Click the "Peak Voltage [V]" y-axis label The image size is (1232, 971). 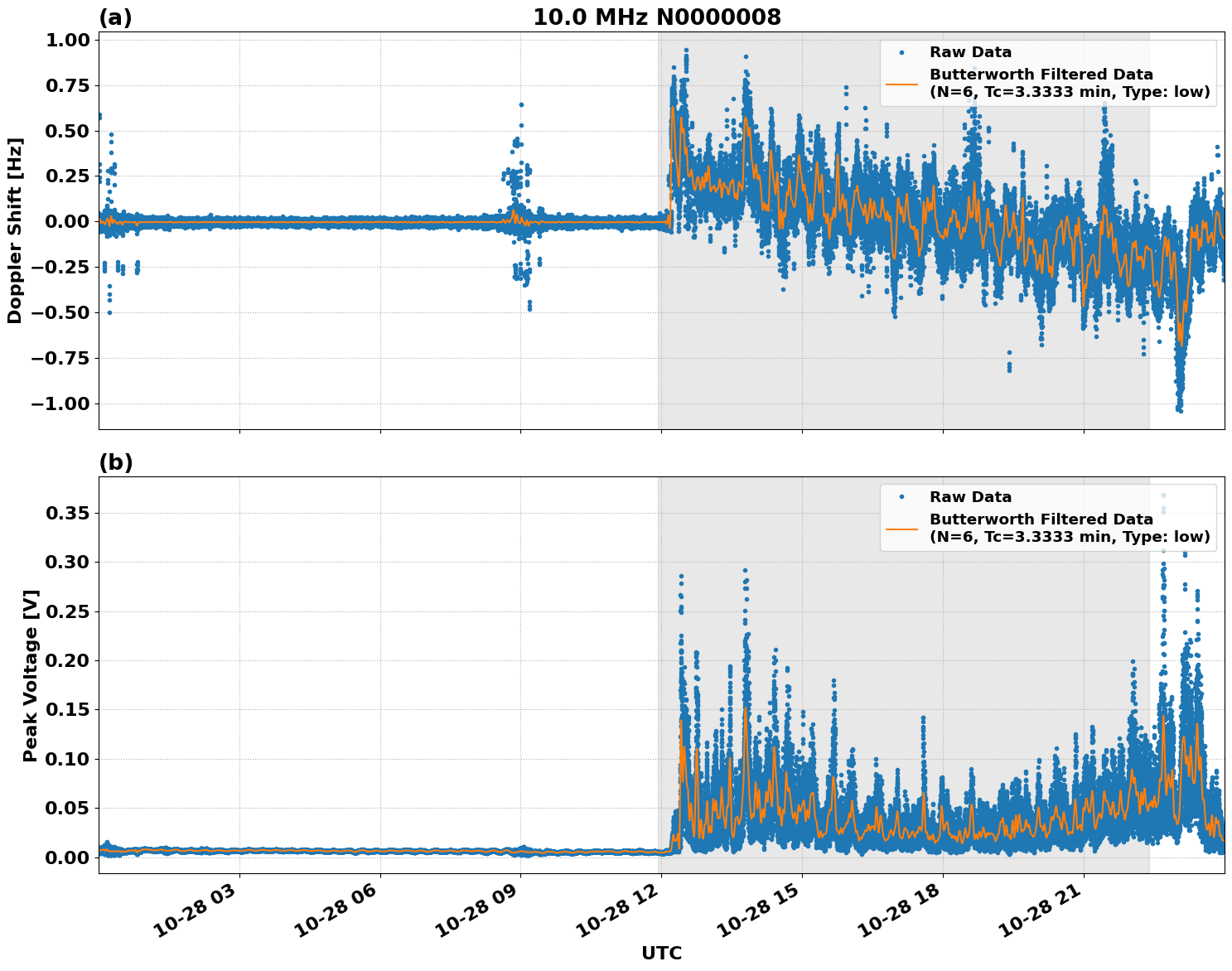click(31, 675)
